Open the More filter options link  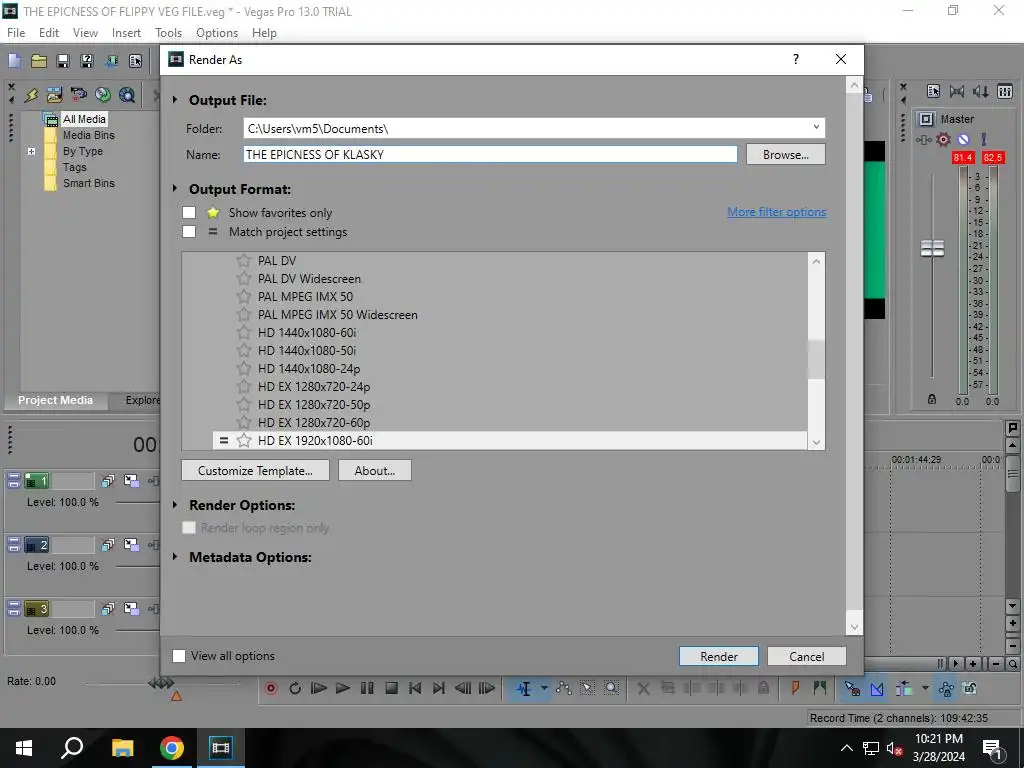point(776,212)
